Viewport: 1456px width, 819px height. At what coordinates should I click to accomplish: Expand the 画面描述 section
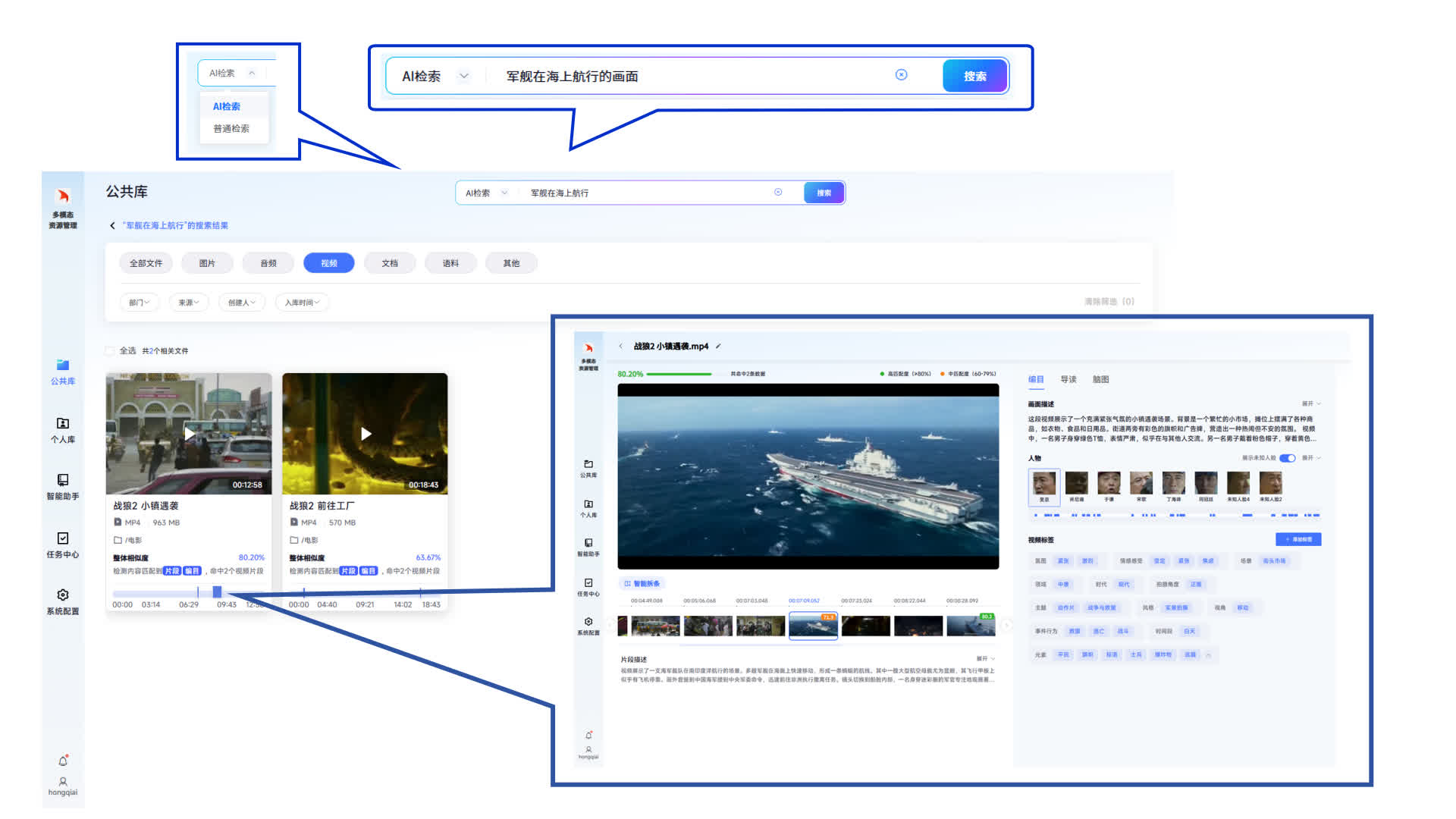1311,403
